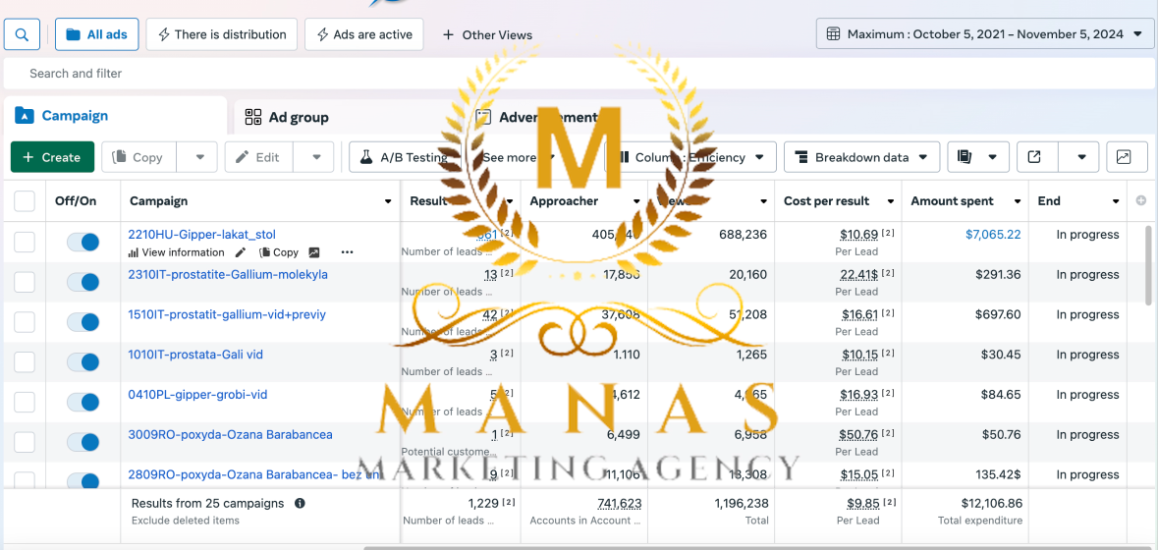Open campaign 2210HU-Gipper-lakat_stol

tap(202, 235)
